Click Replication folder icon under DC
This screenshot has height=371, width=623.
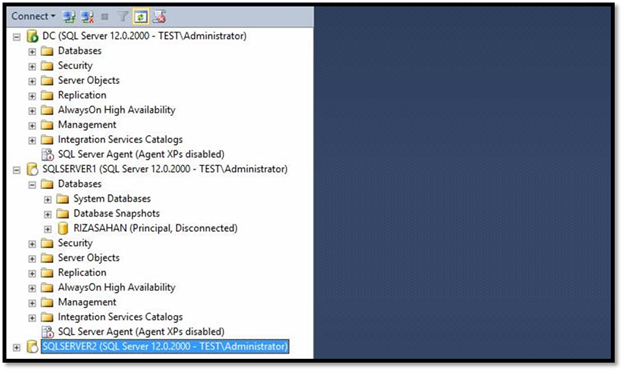coord(47,95)
